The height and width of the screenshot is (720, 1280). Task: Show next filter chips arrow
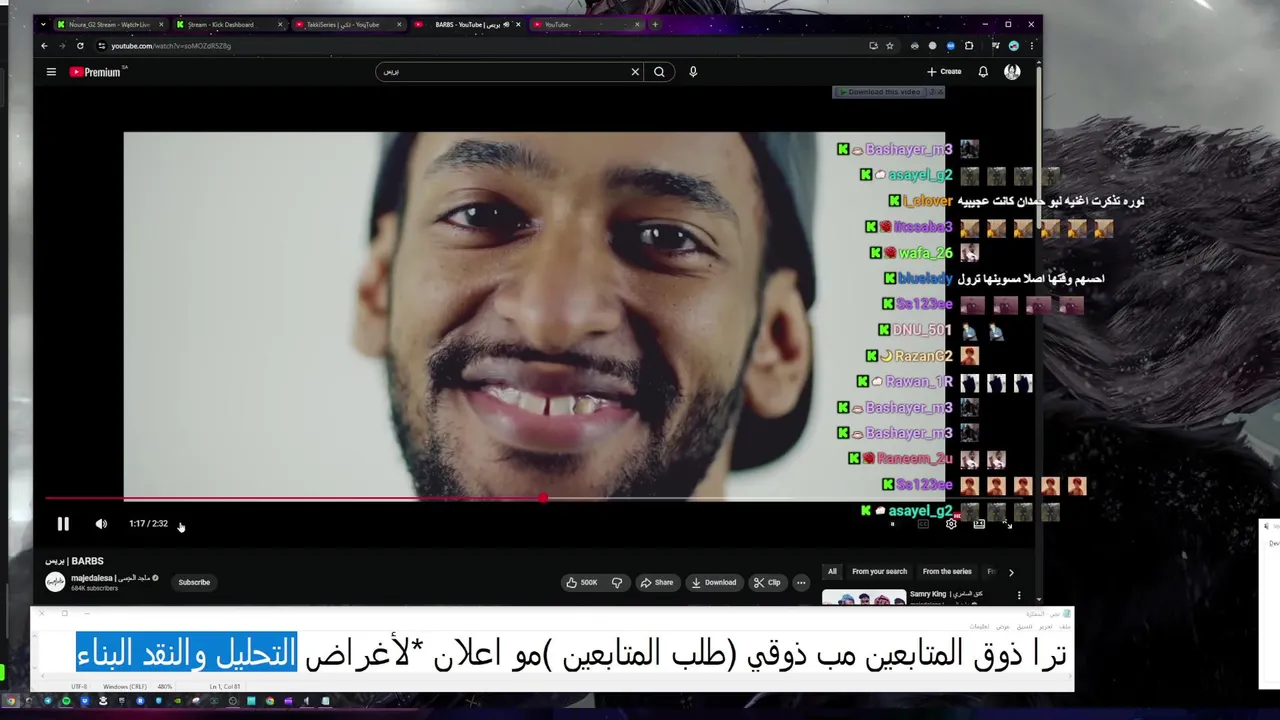pos(1011,572)
